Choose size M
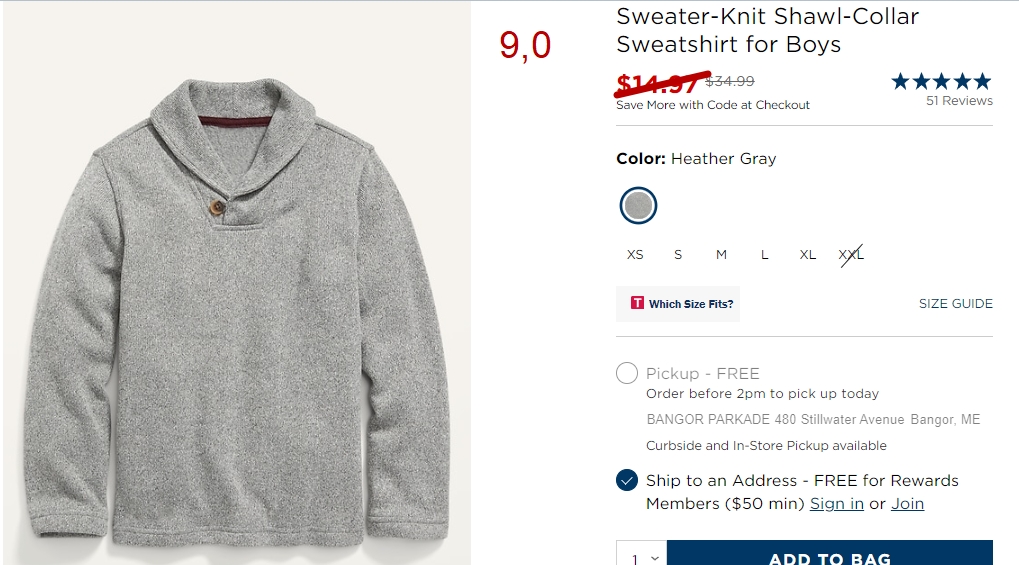Image resolution: width=1019 pixels, height=565 pixels. [x=721, y=255]
